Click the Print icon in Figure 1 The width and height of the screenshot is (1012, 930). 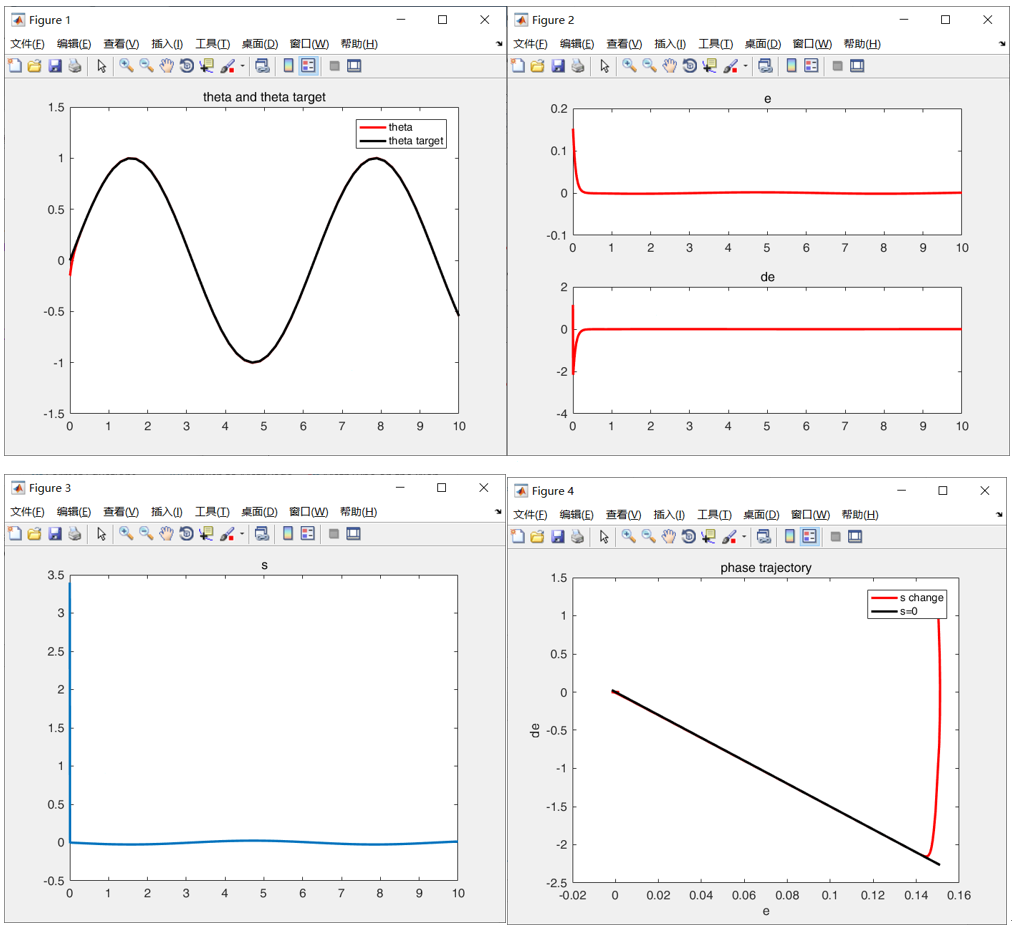(74, 66)
